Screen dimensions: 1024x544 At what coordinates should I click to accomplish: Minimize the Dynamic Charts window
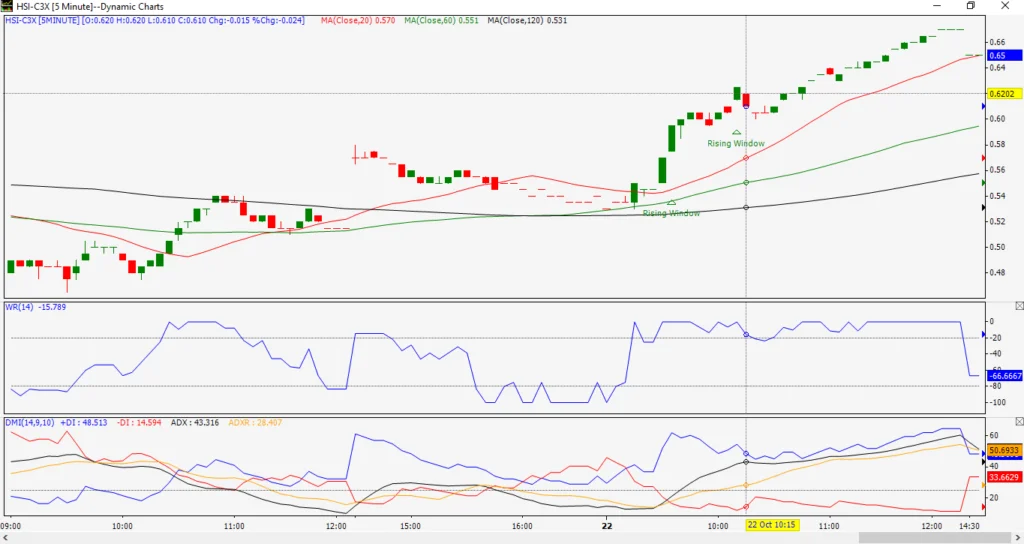(x=937, y=6)
